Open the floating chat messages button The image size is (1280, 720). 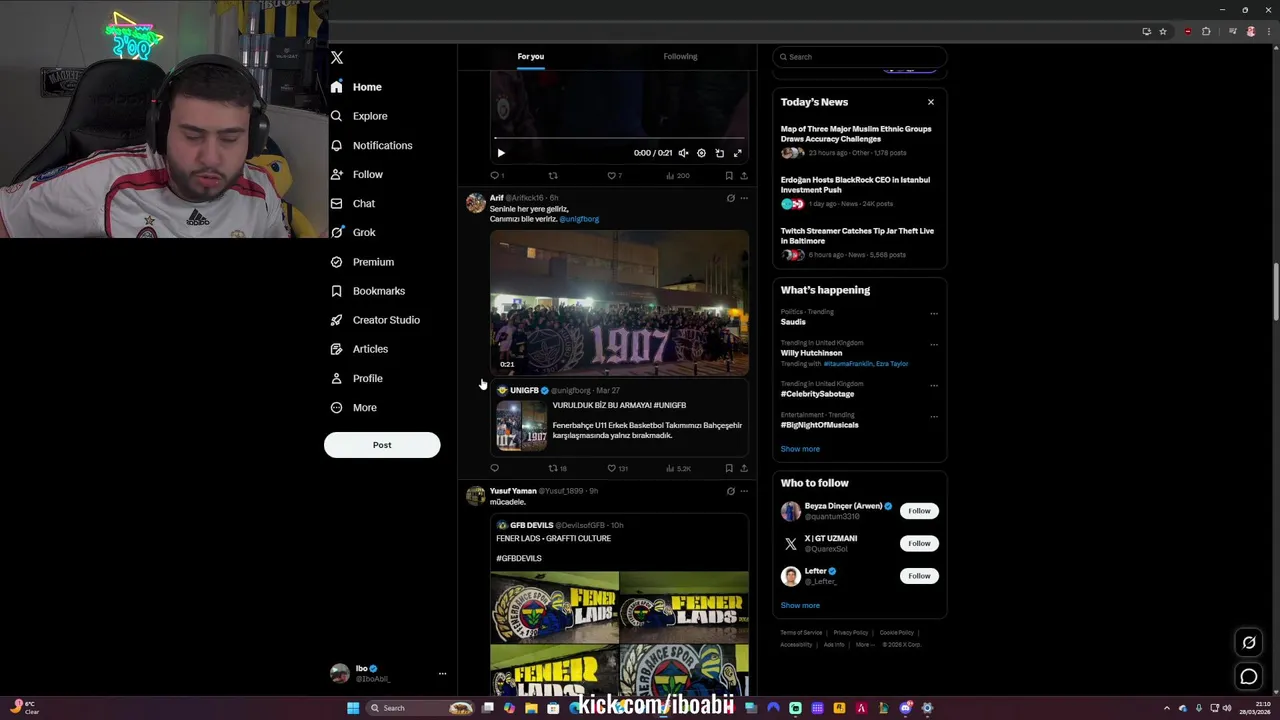point(1249,677)
